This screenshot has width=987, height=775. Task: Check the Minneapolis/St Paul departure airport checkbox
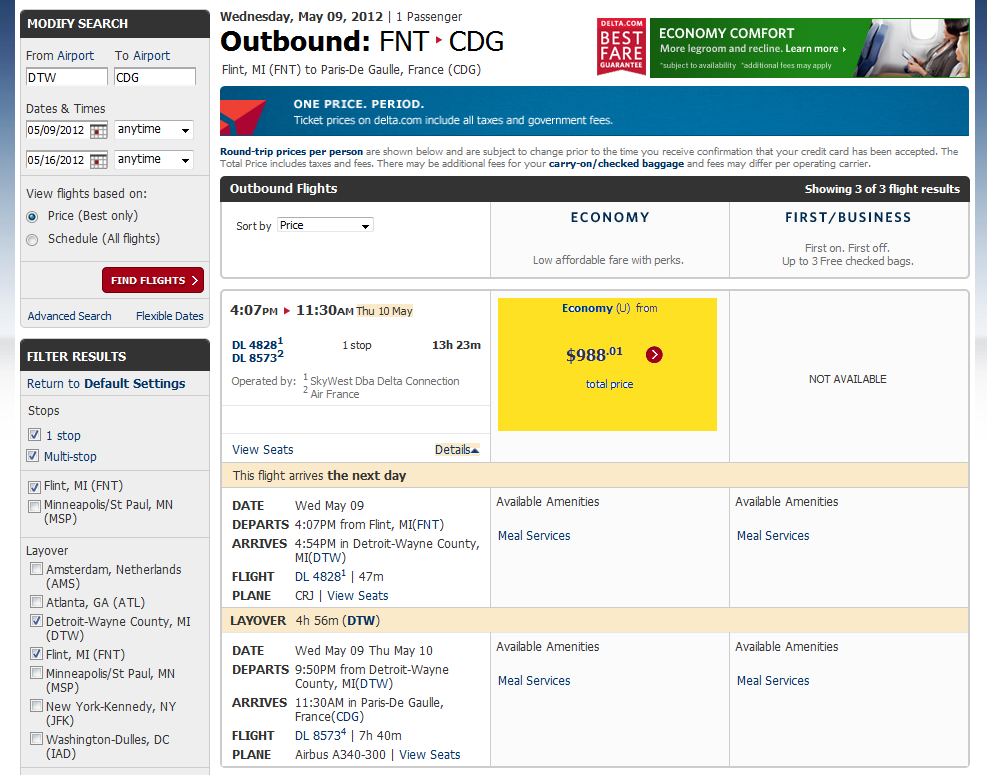pyautogui.click(x=36, y=506)
